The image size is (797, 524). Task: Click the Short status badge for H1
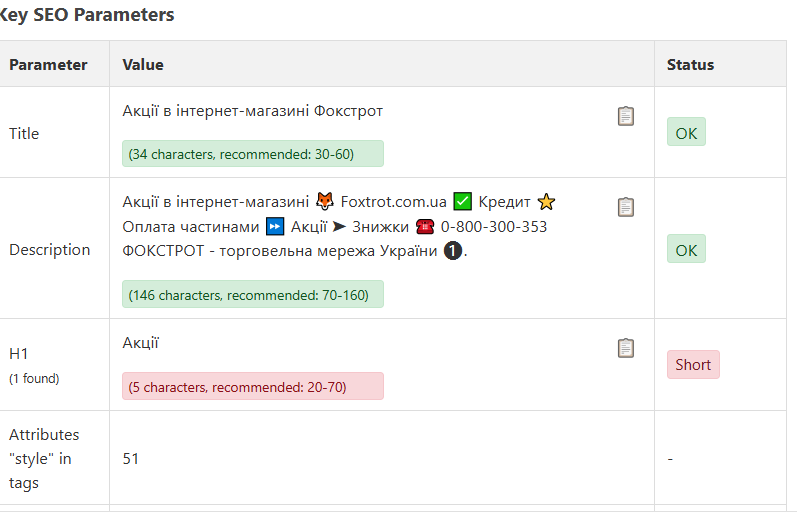pos(693,364)
